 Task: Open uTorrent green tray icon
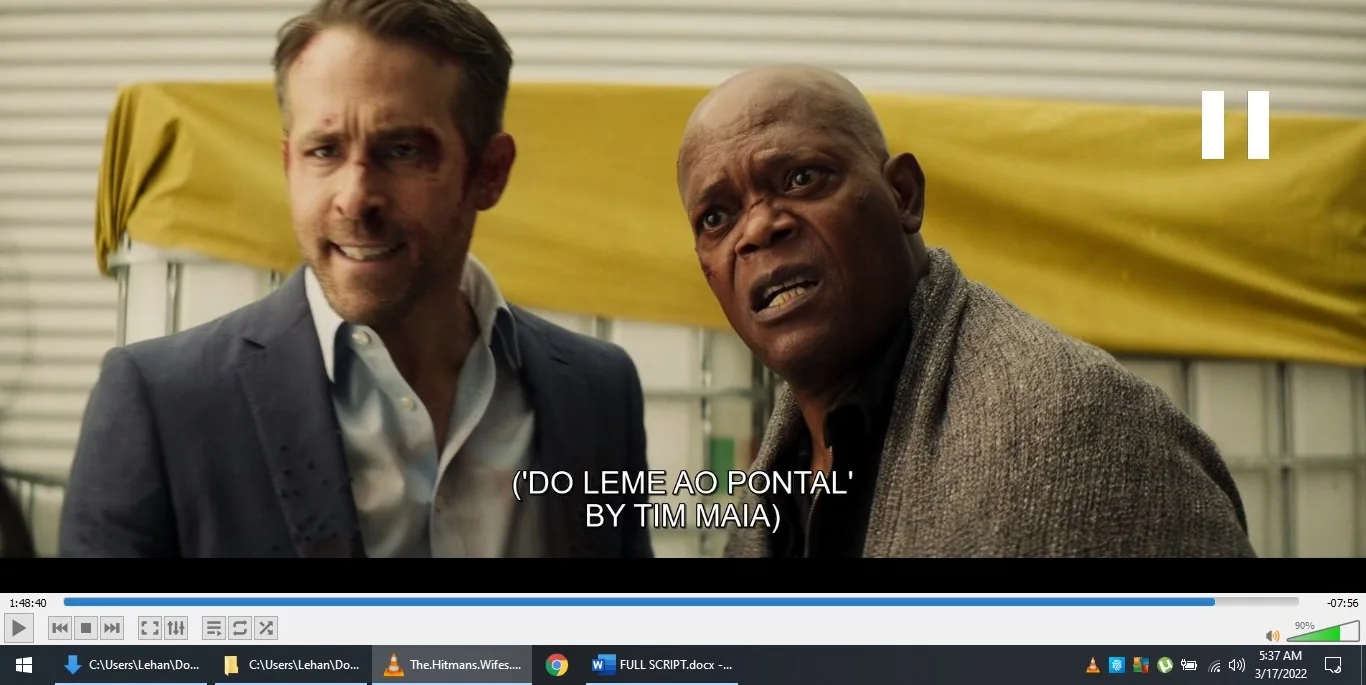pos(1165,665)
